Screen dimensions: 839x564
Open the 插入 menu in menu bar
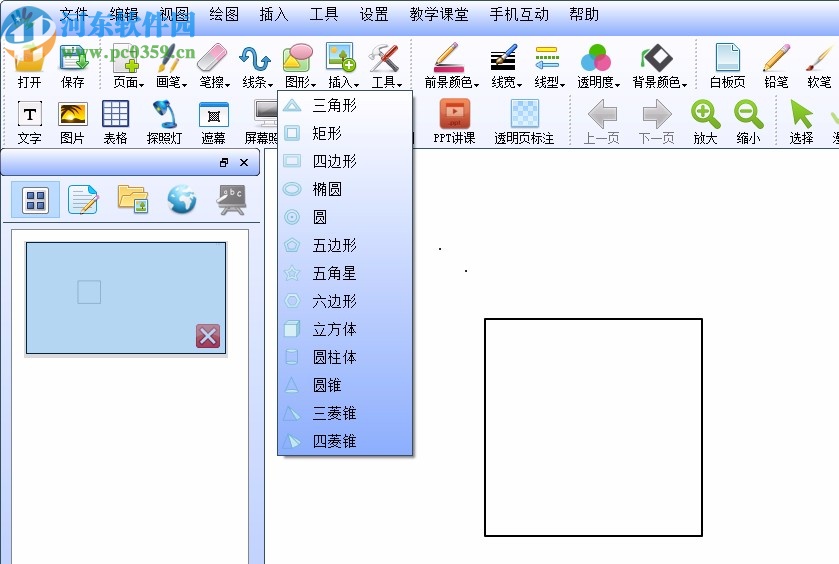point(273,14)
